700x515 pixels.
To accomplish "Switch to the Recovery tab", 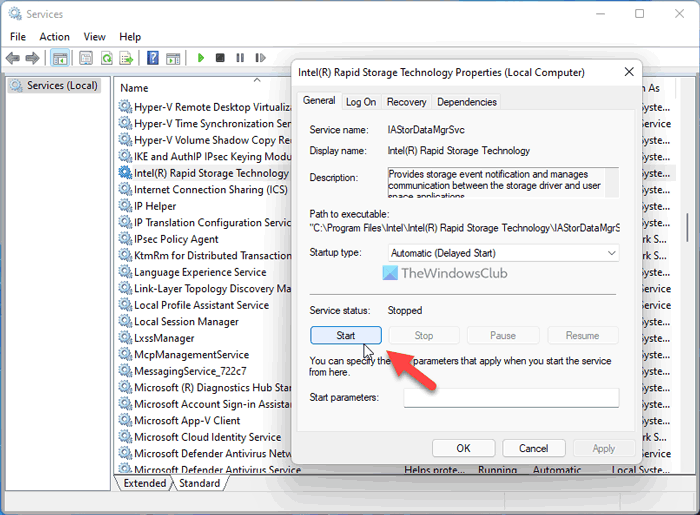I will tap(406, 102).
